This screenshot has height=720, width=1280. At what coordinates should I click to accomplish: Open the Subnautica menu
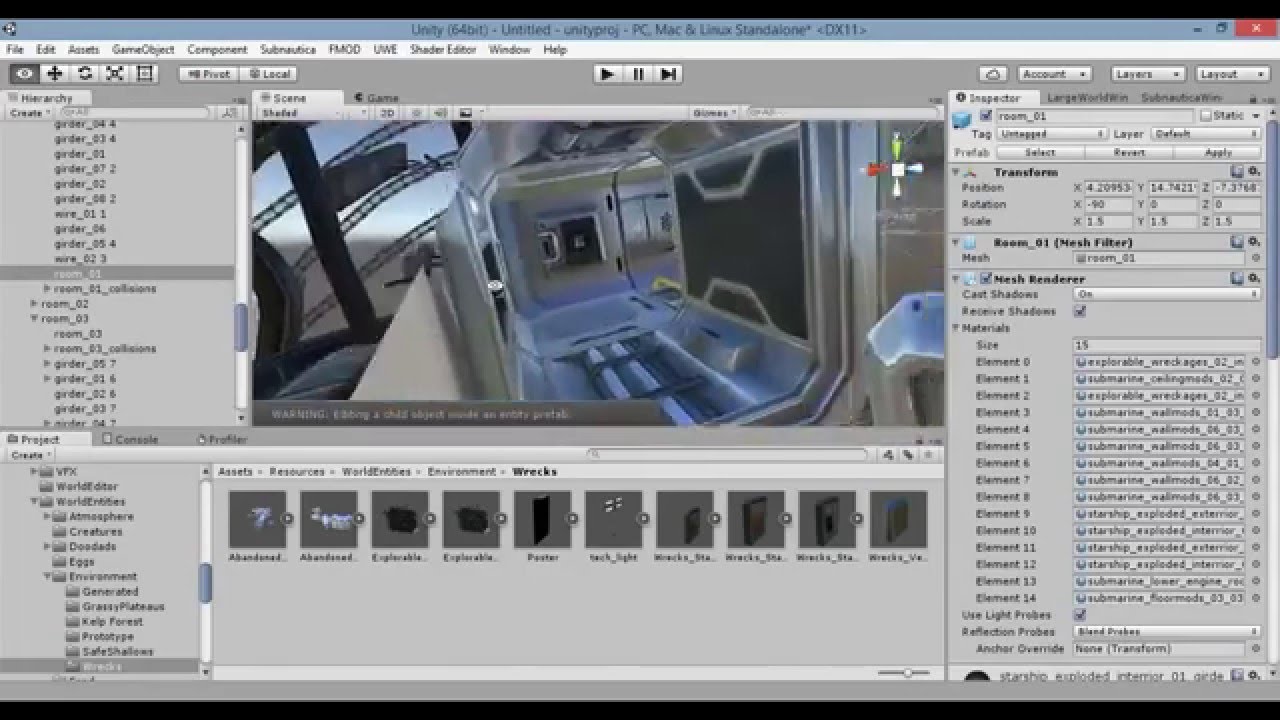coord(288,49)
